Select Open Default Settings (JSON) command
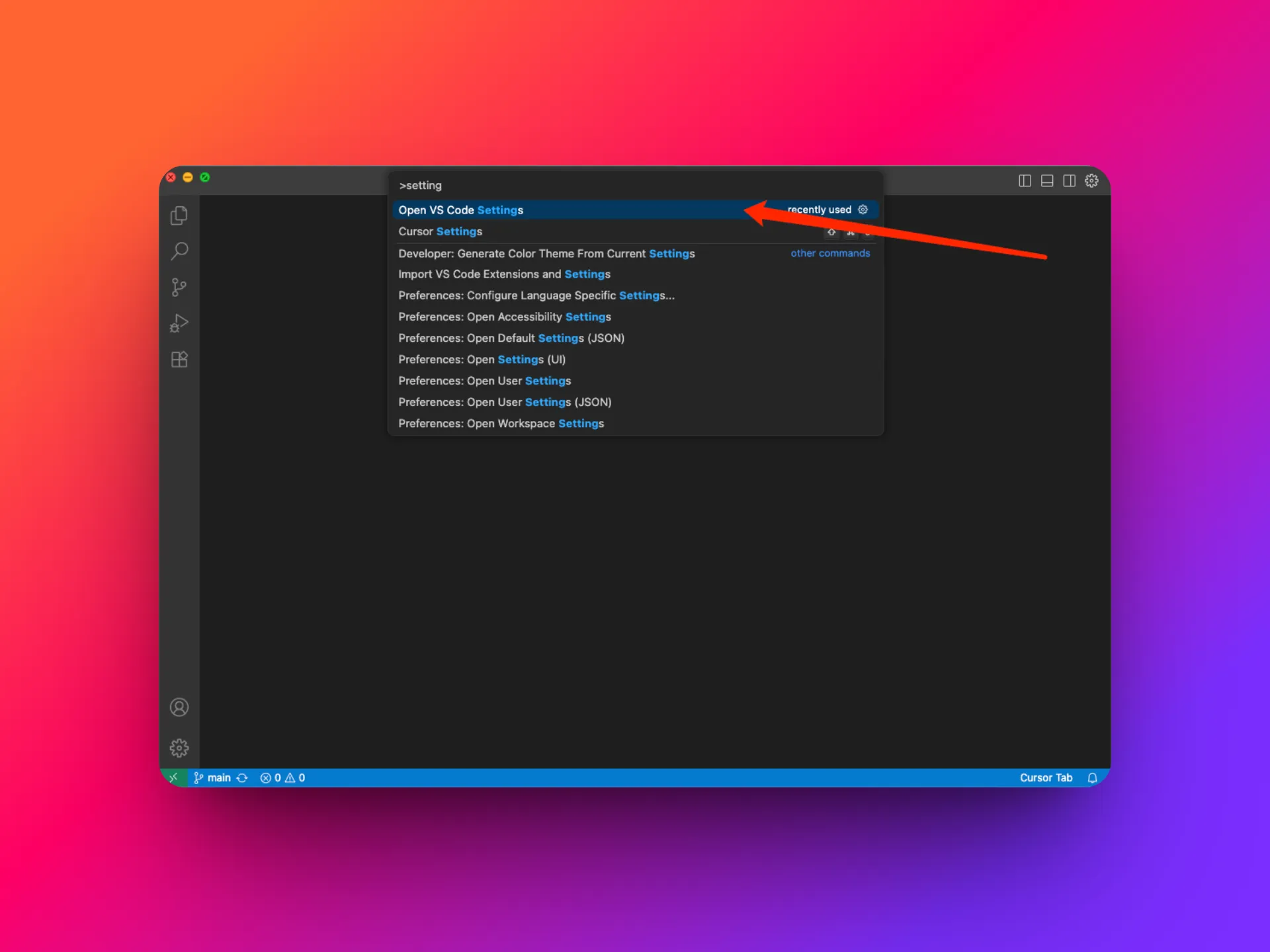This screenshot has height=952, width=1270. click(635, 338)
